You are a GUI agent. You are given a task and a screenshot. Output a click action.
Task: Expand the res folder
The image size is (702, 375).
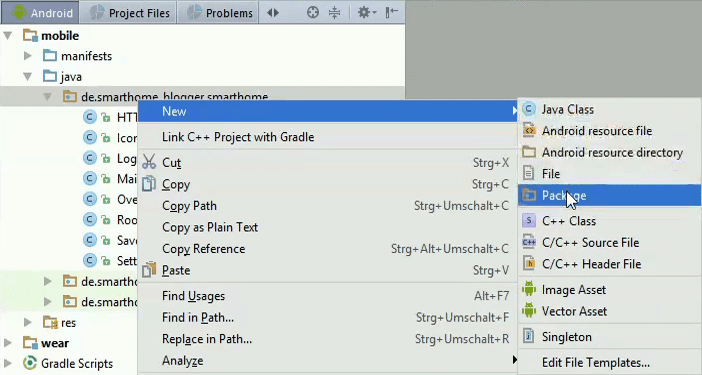tap(28, 322)
